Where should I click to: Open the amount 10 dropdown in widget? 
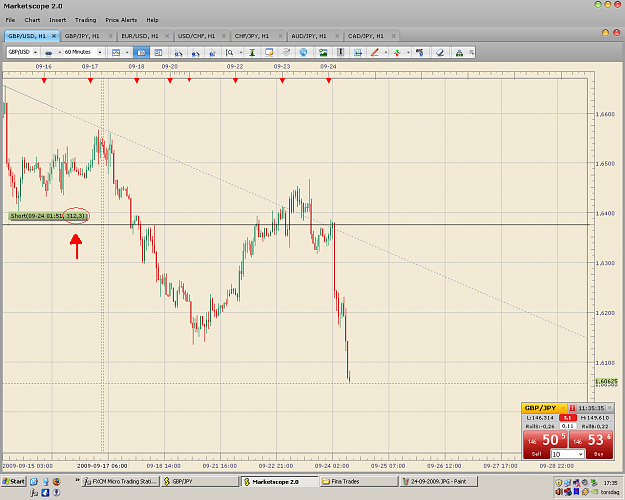pos(580,454)
